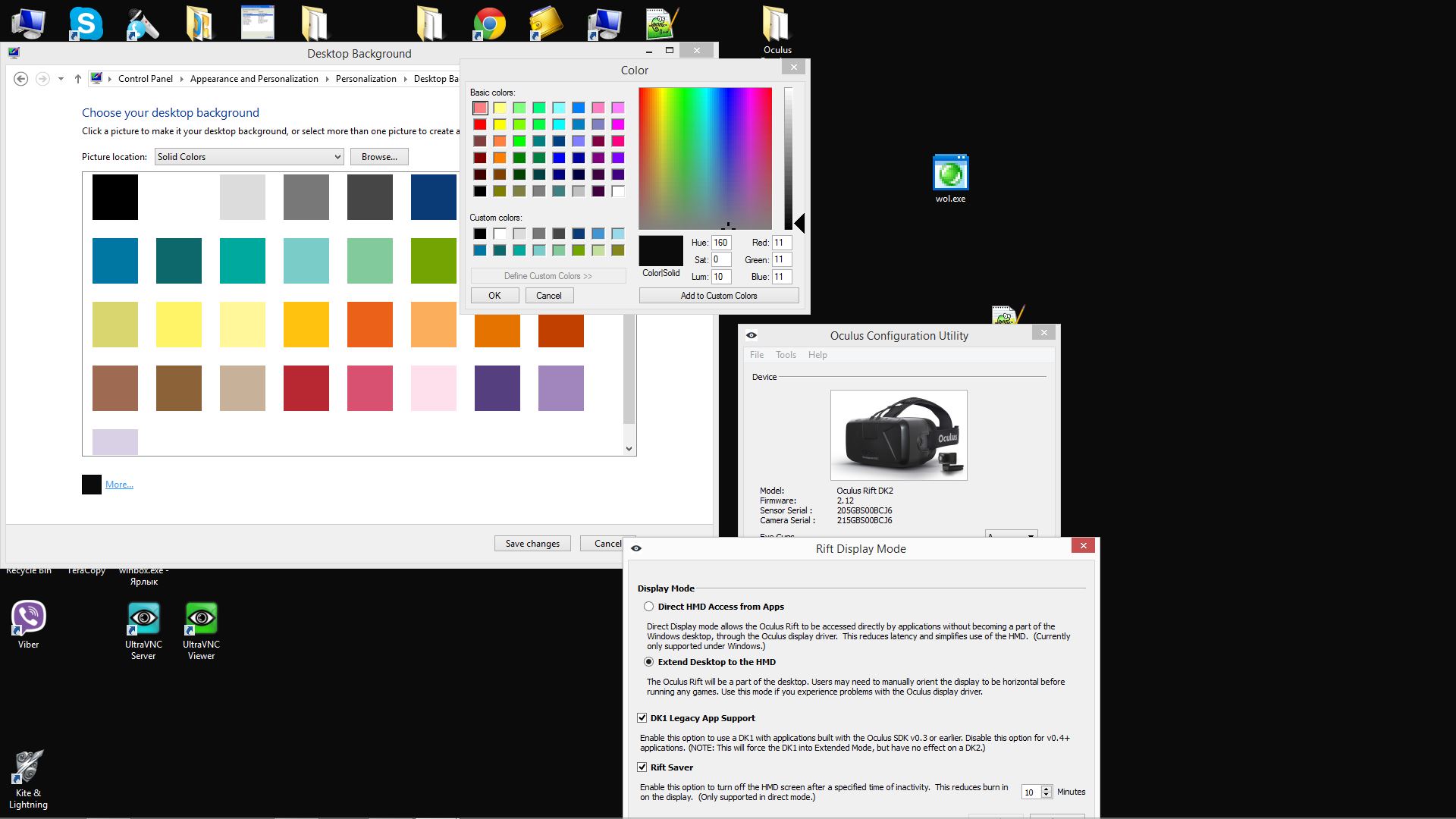
Task: Pick the crimson red solid color swatch
Action: click(x=306, y=388)
